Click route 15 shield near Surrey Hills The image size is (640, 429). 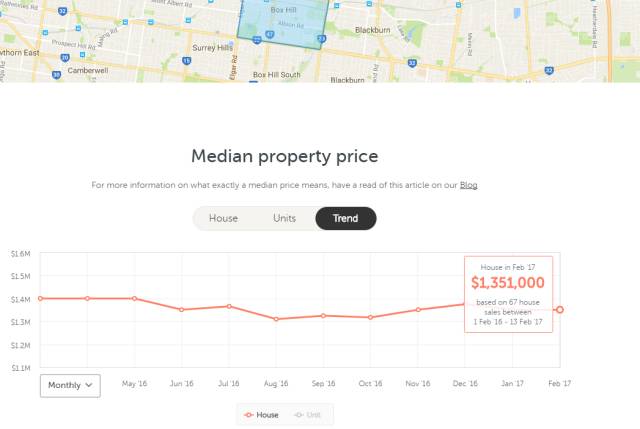(x=187, y=61)
